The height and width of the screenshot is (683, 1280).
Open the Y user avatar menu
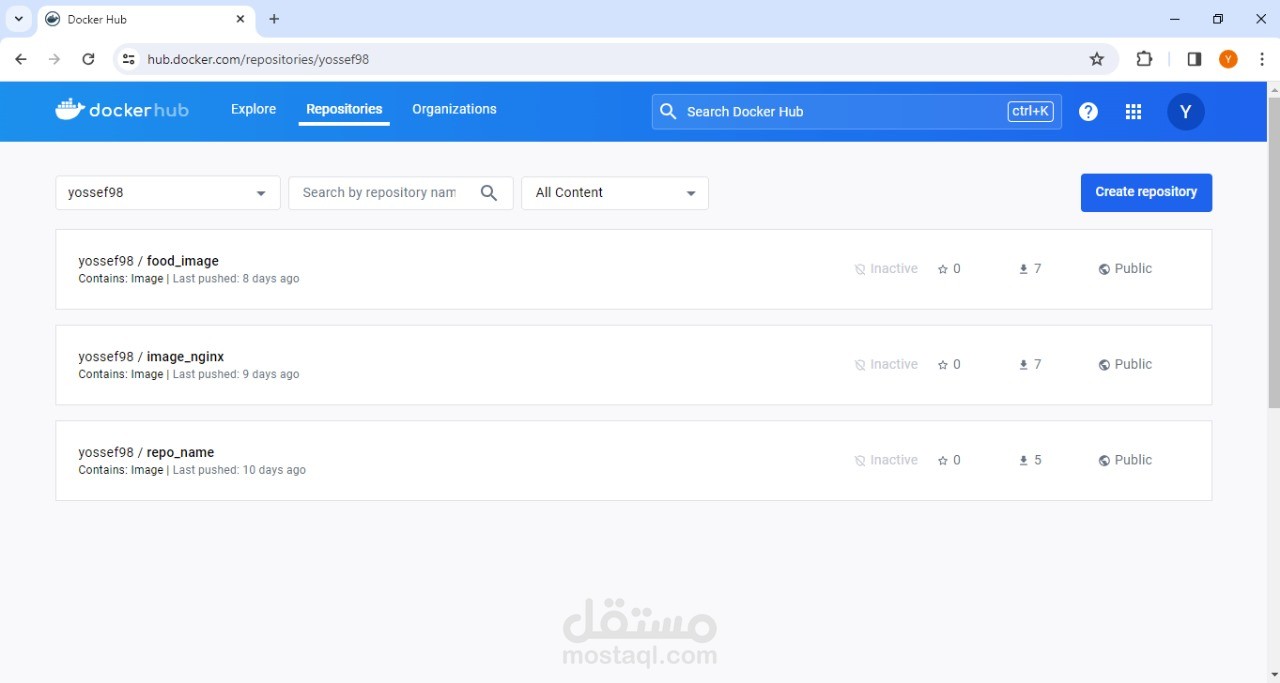click(1186, 112)
